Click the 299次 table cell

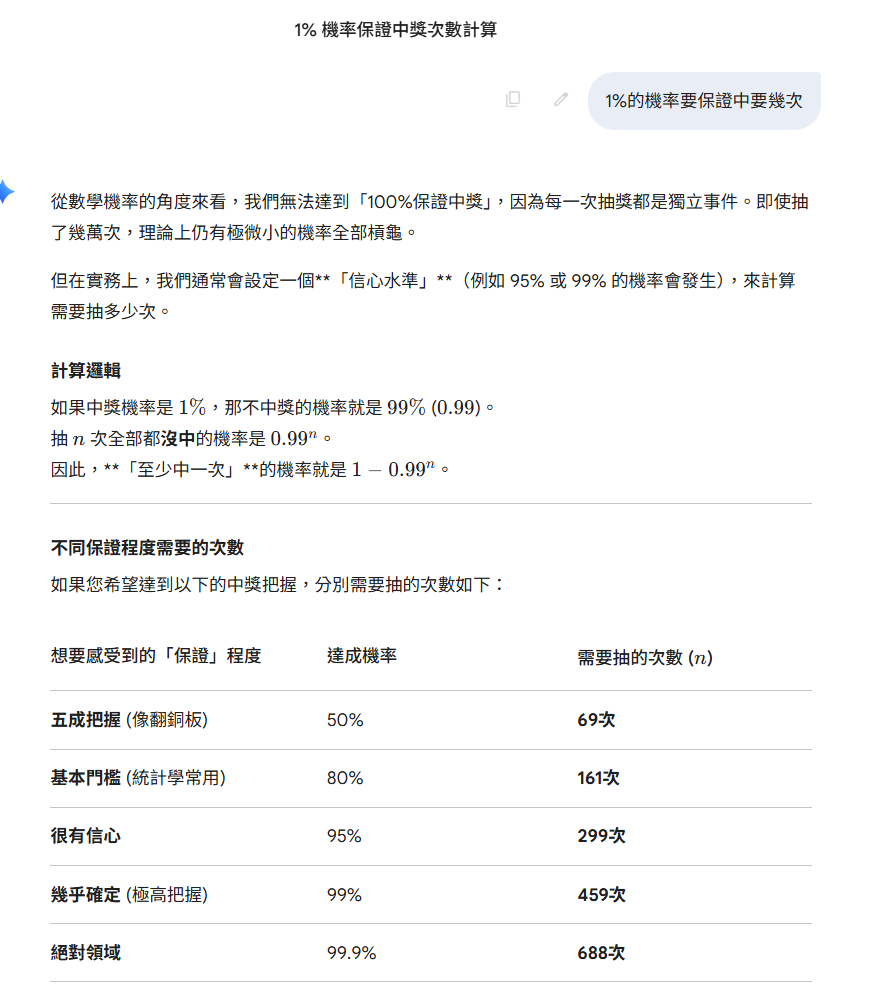coord(601,836)
